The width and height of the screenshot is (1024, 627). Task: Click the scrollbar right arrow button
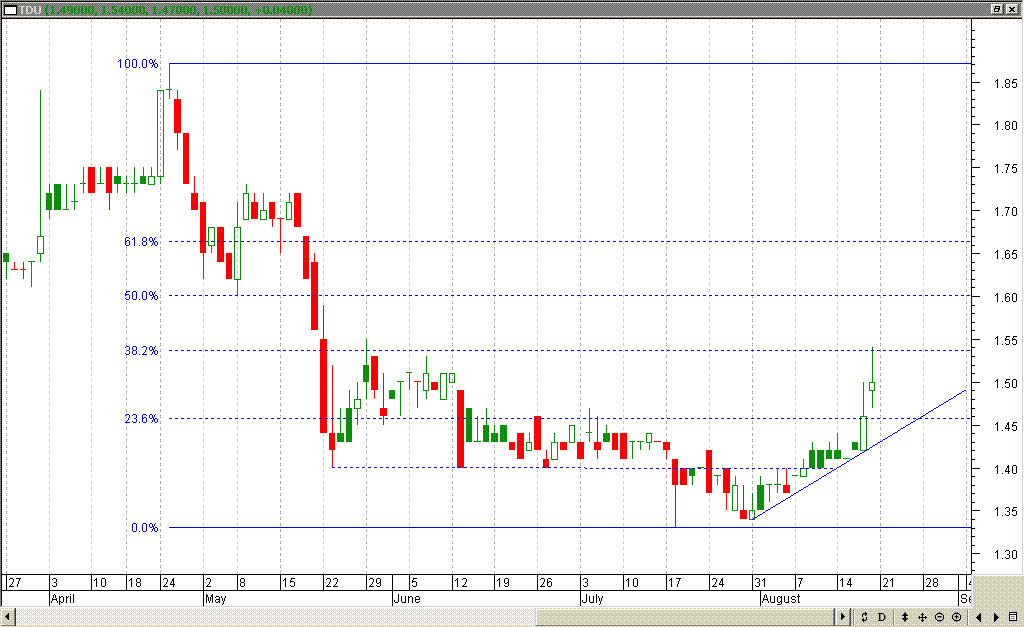842,617
